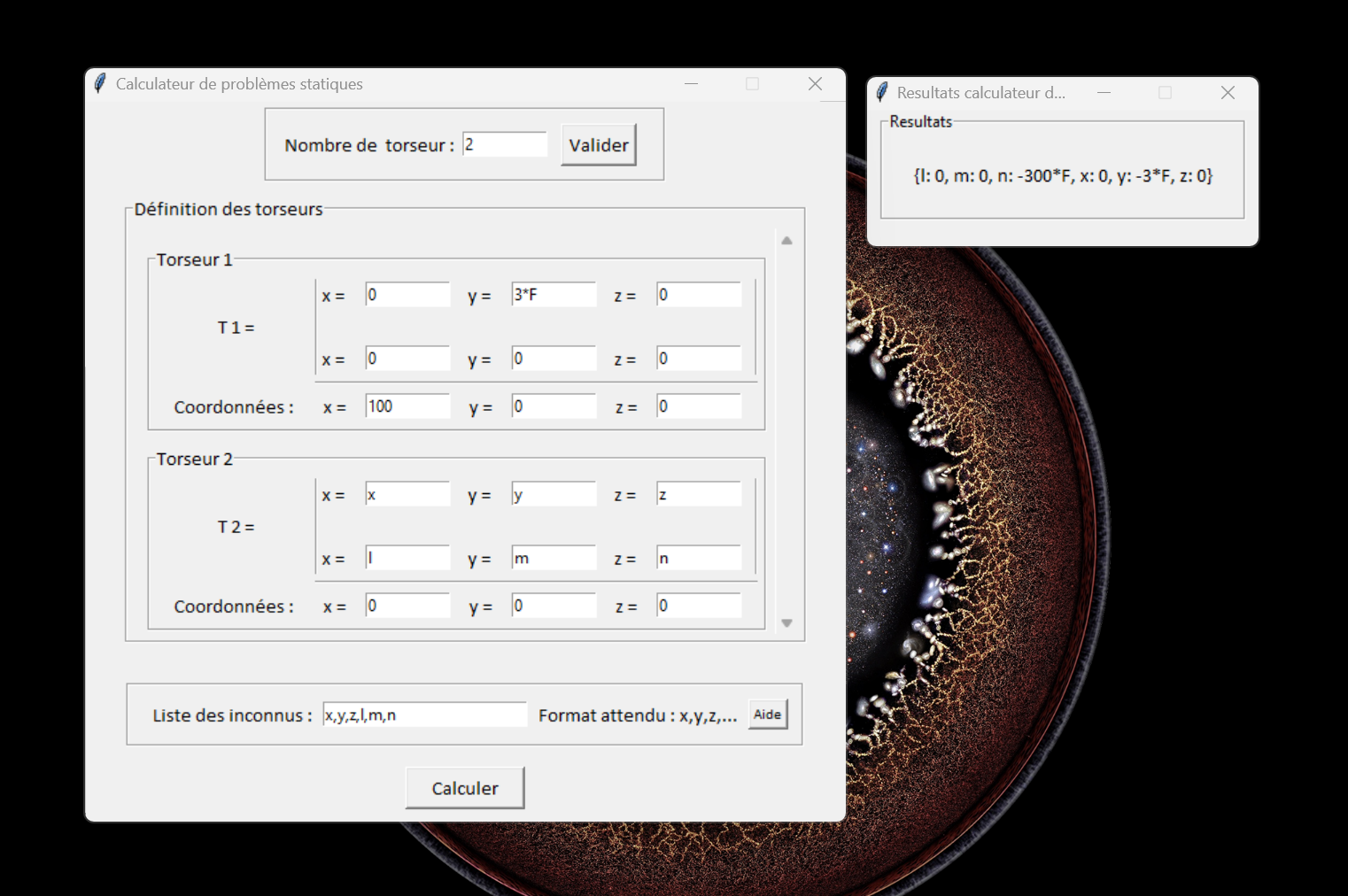Click the results text showing the solution

tap(1062, 175)
